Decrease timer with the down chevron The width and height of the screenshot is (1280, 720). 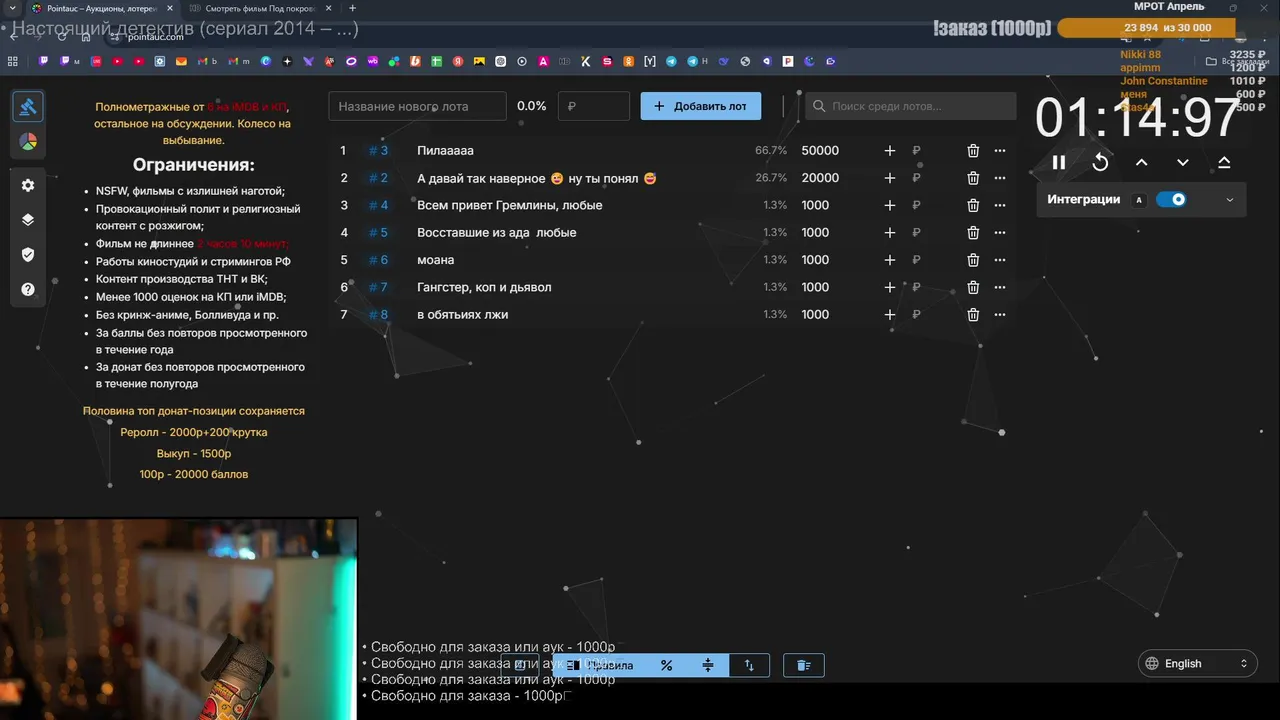pyautogui.click(x=1183, y=162)
